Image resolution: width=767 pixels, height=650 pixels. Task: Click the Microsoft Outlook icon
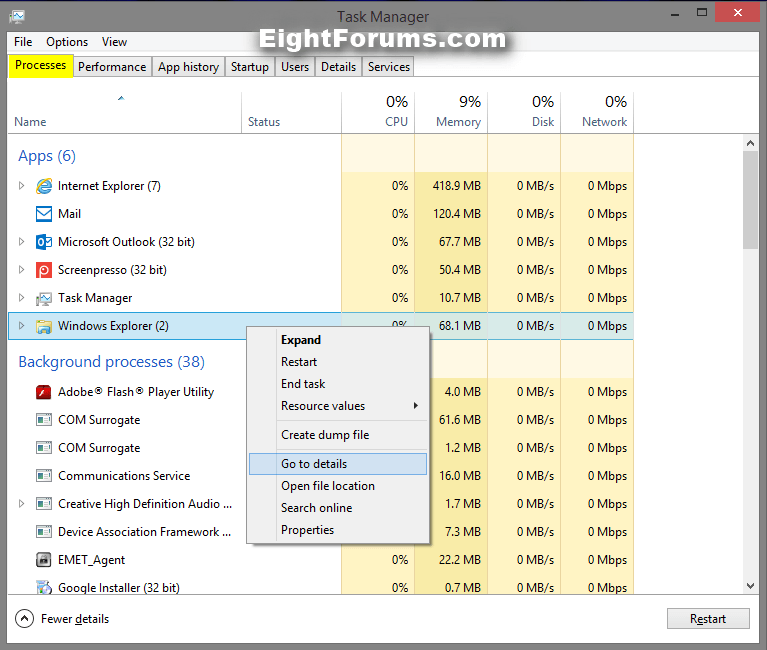click(x=44, y=242)
